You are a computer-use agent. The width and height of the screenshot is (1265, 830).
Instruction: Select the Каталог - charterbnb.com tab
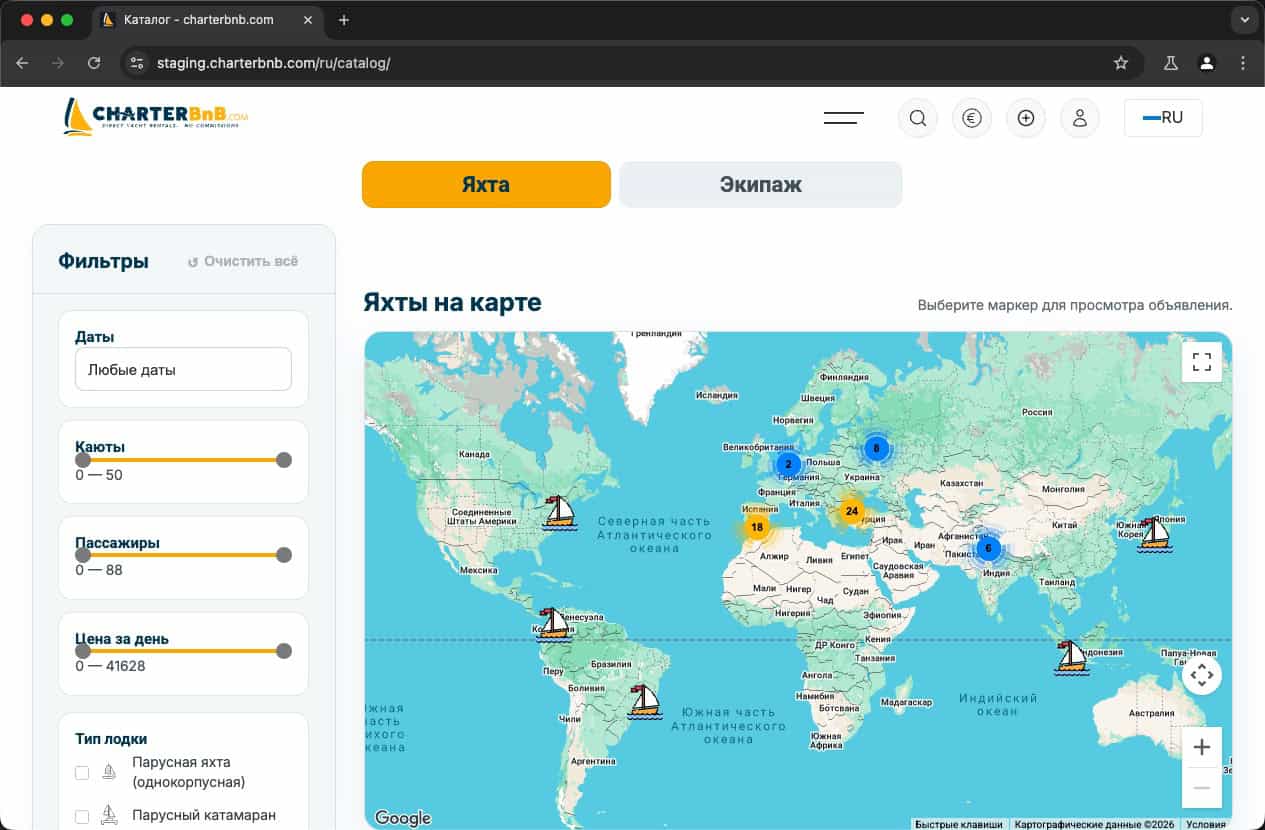click(209, 20)
